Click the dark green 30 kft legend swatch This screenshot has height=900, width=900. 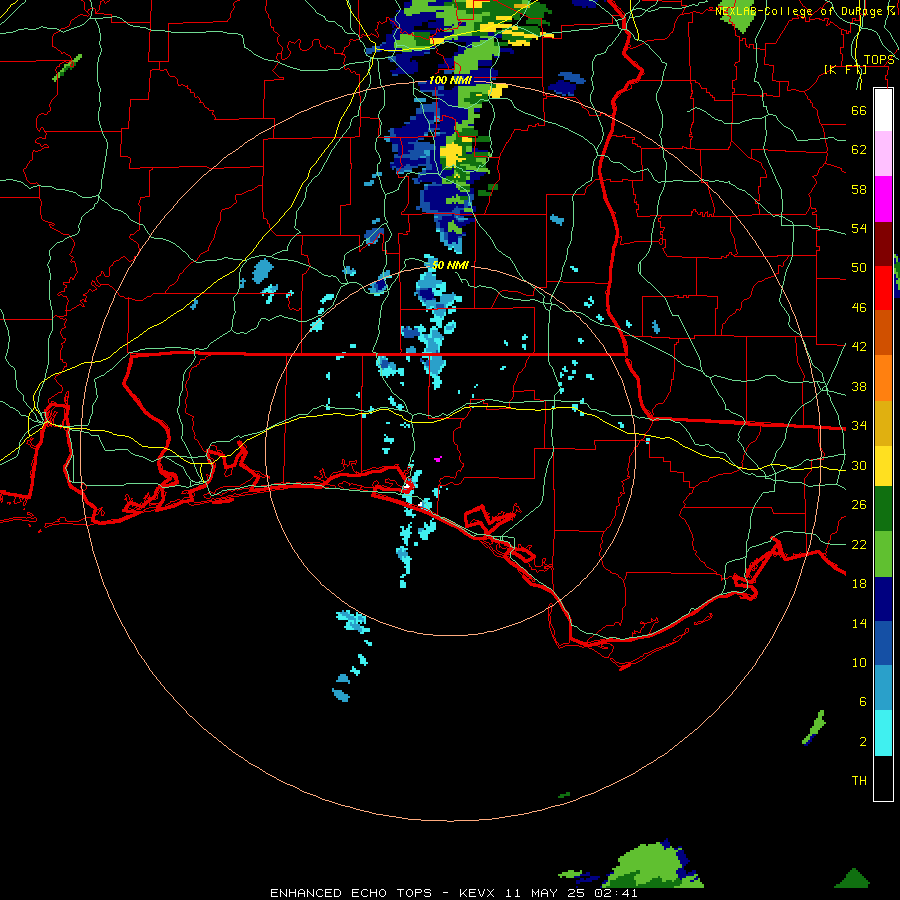coord(883,509)
